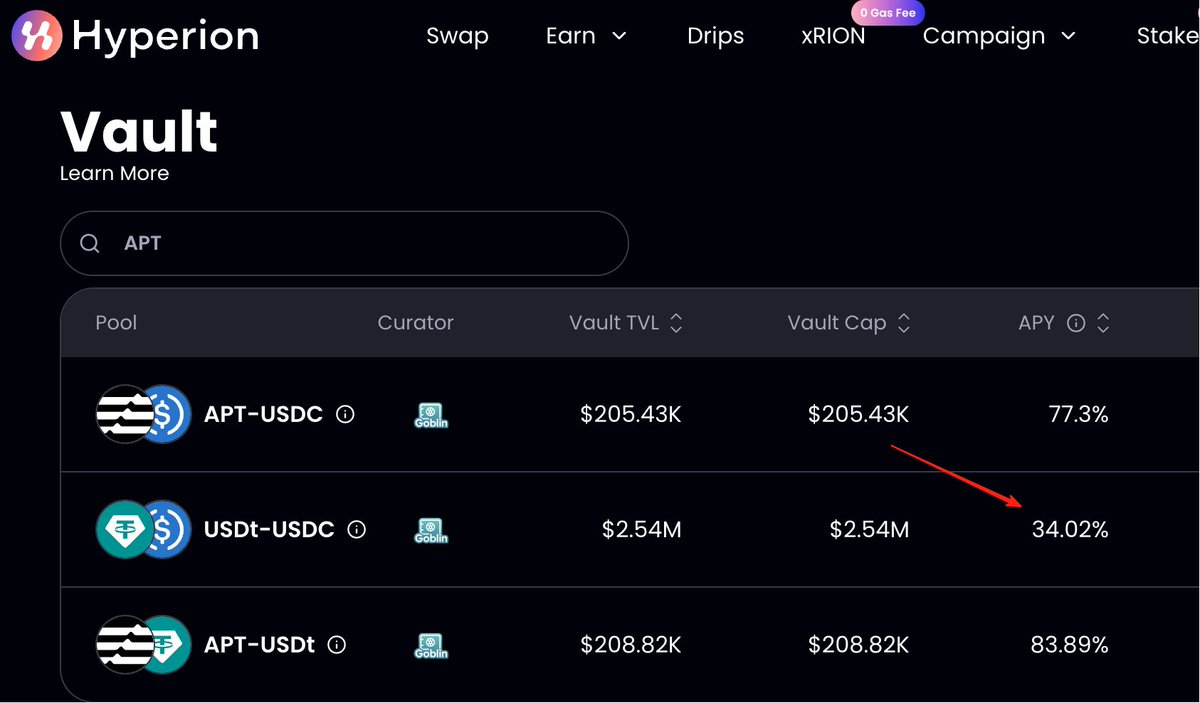The image size is (1200, 703).
Task: Open info icon beside USDt-USDC
Action: [x=357, y=529]
